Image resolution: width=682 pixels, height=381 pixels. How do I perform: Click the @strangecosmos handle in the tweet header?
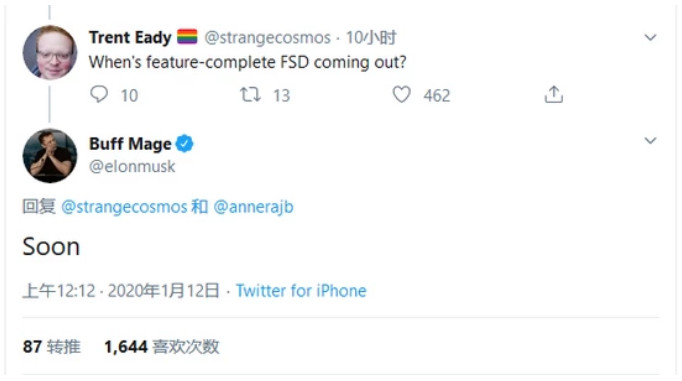(x=267, y=38)
